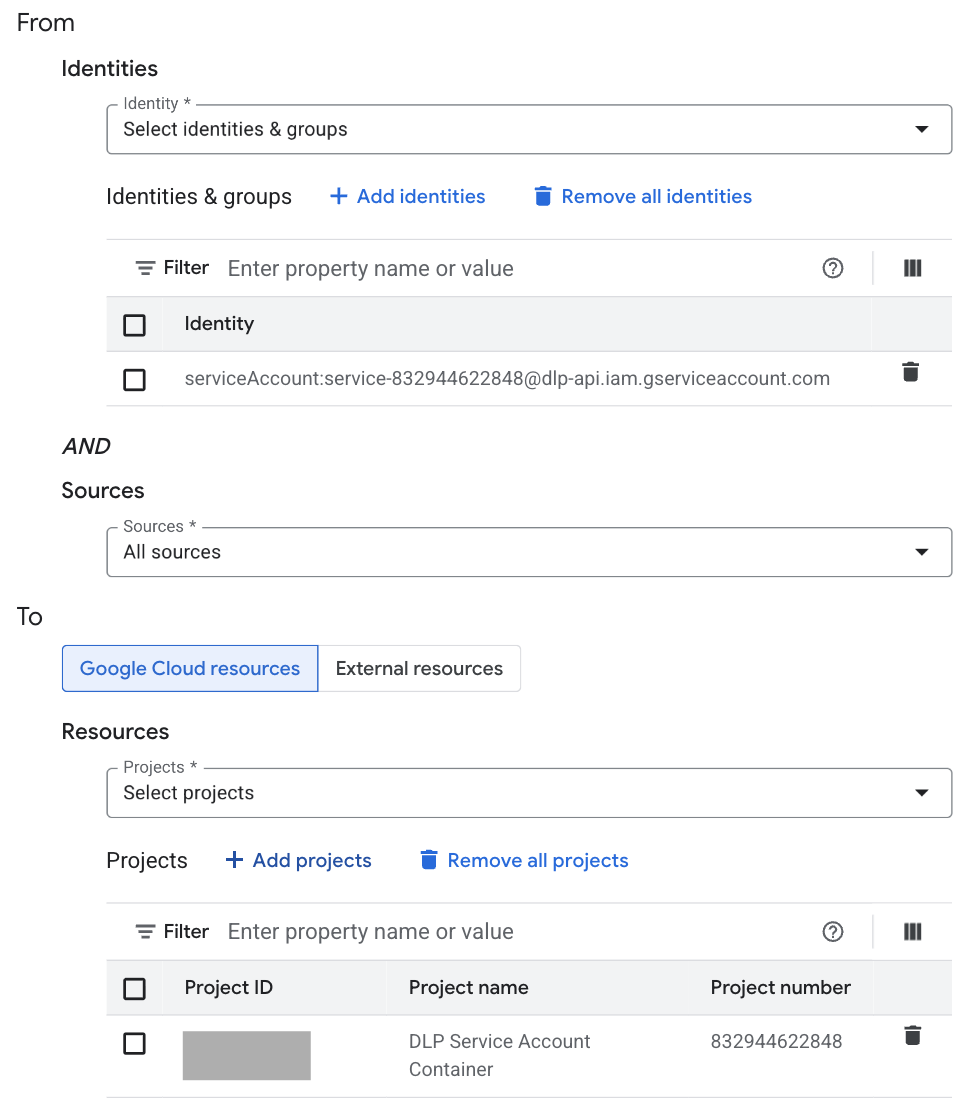Viewport: 972px width, 1098px height.
Task: Open column display options for projects table
Action: 911,931
